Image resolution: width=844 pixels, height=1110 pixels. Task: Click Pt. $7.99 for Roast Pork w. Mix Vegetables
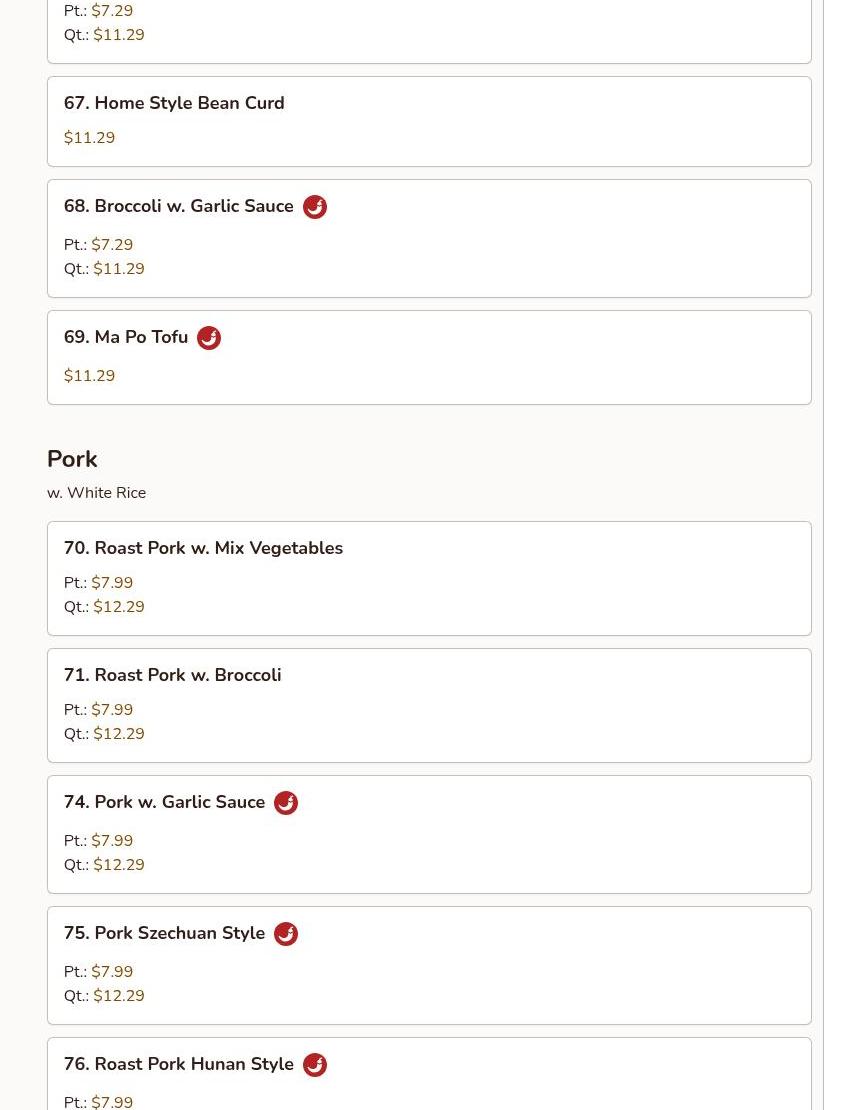tap(111, 583)
